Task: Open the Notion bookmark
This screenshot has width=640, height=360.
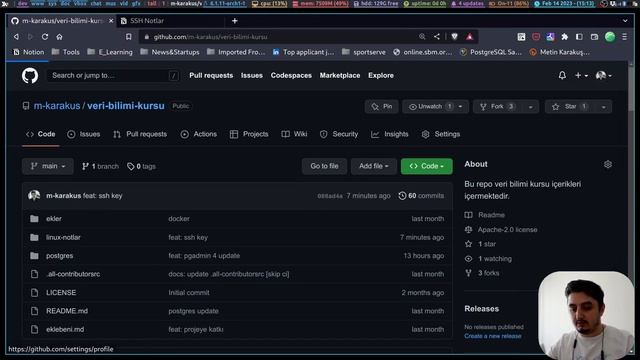Action: (x=29, y=52)
